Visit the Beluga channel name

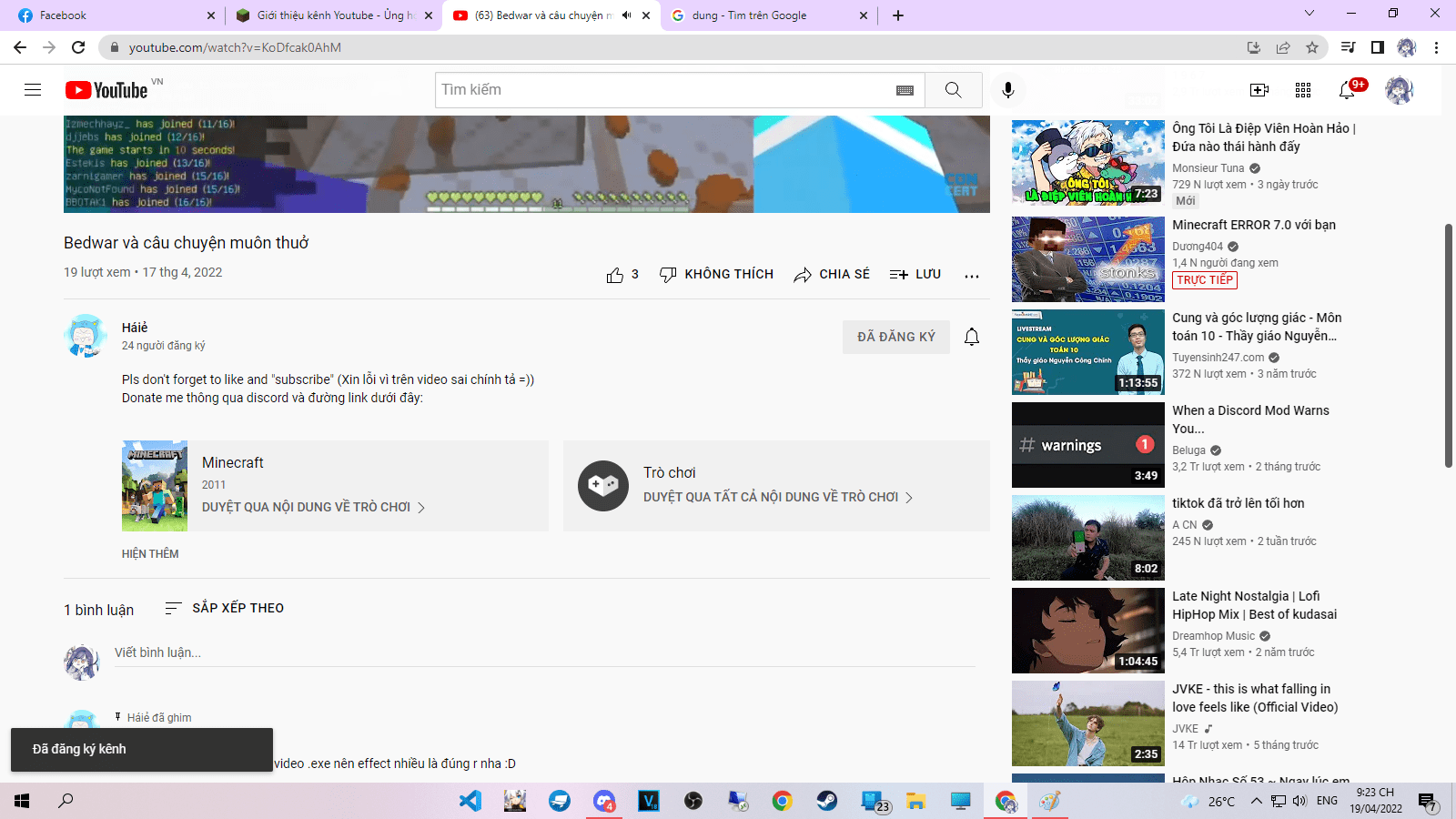(x=1188, y=450)
